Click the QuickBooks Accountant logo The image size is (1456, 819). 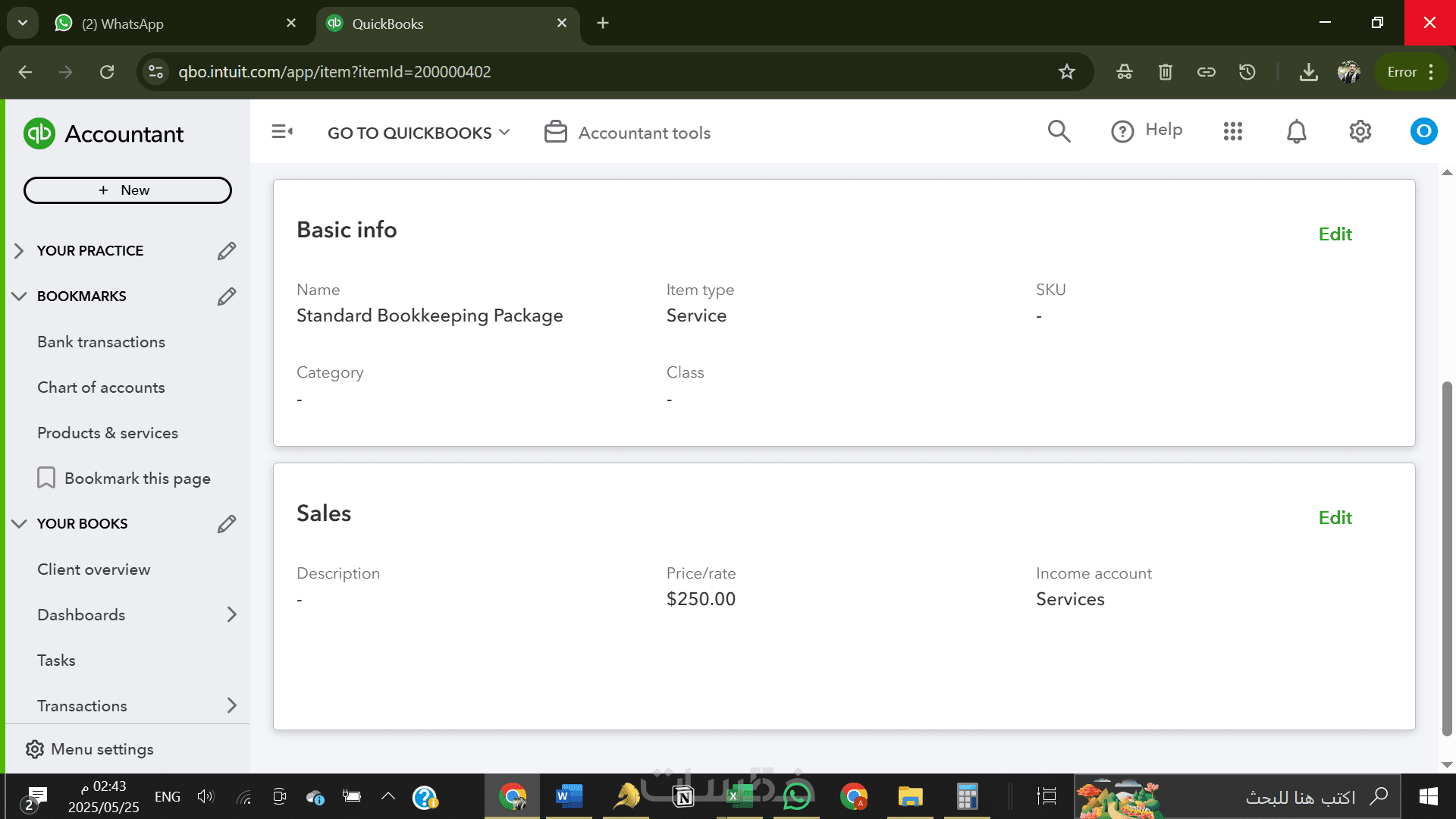pos(39,134)
